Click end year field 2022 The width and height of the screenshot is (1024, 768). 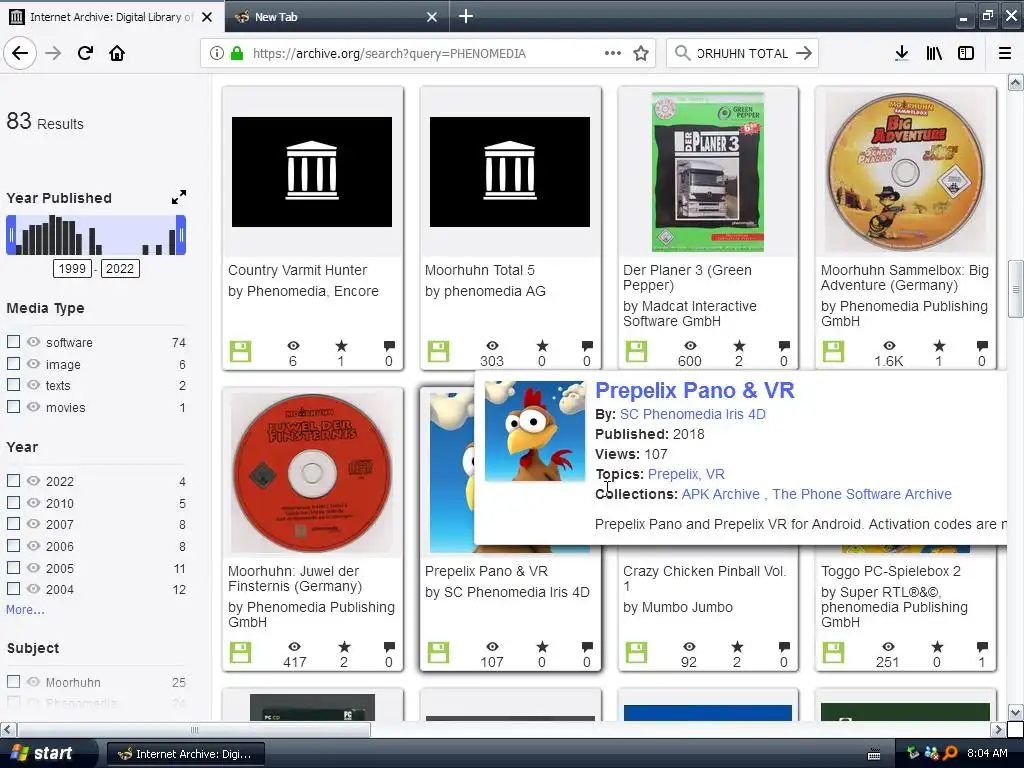point(120,268)
